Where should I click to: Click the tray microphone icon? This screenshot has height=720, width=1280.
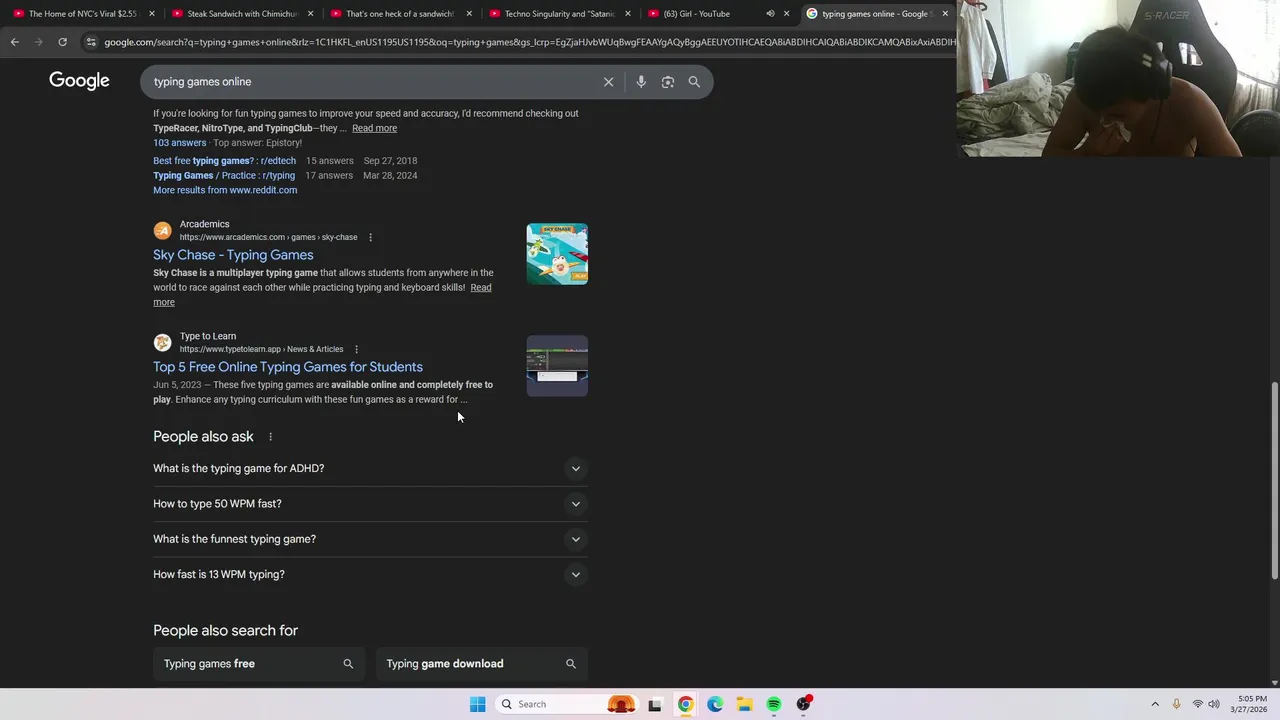pyautogui.click(x=1176, y=704)
